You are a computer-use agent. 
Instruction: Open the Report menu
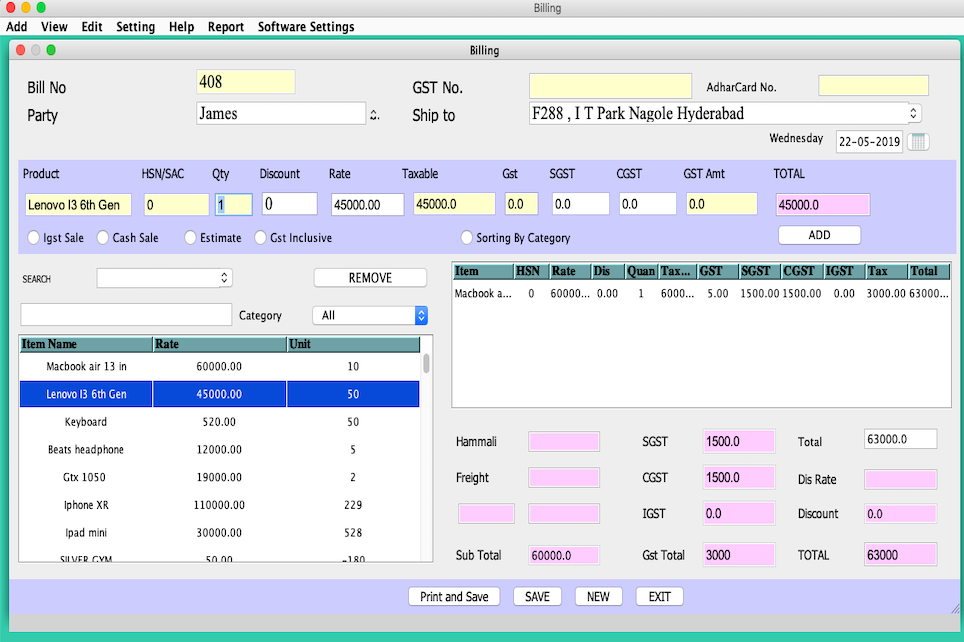click(226, 27)
